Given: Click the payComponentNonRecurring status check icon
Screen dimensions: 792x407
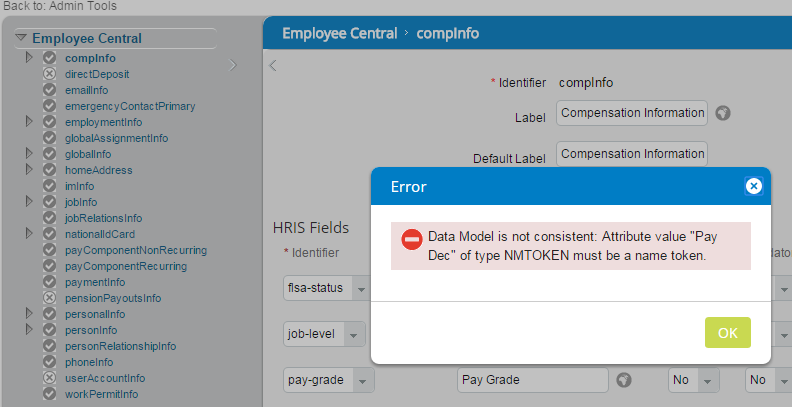Looking at the screenshot, I should pyautogui.click(x=49, y=250).
